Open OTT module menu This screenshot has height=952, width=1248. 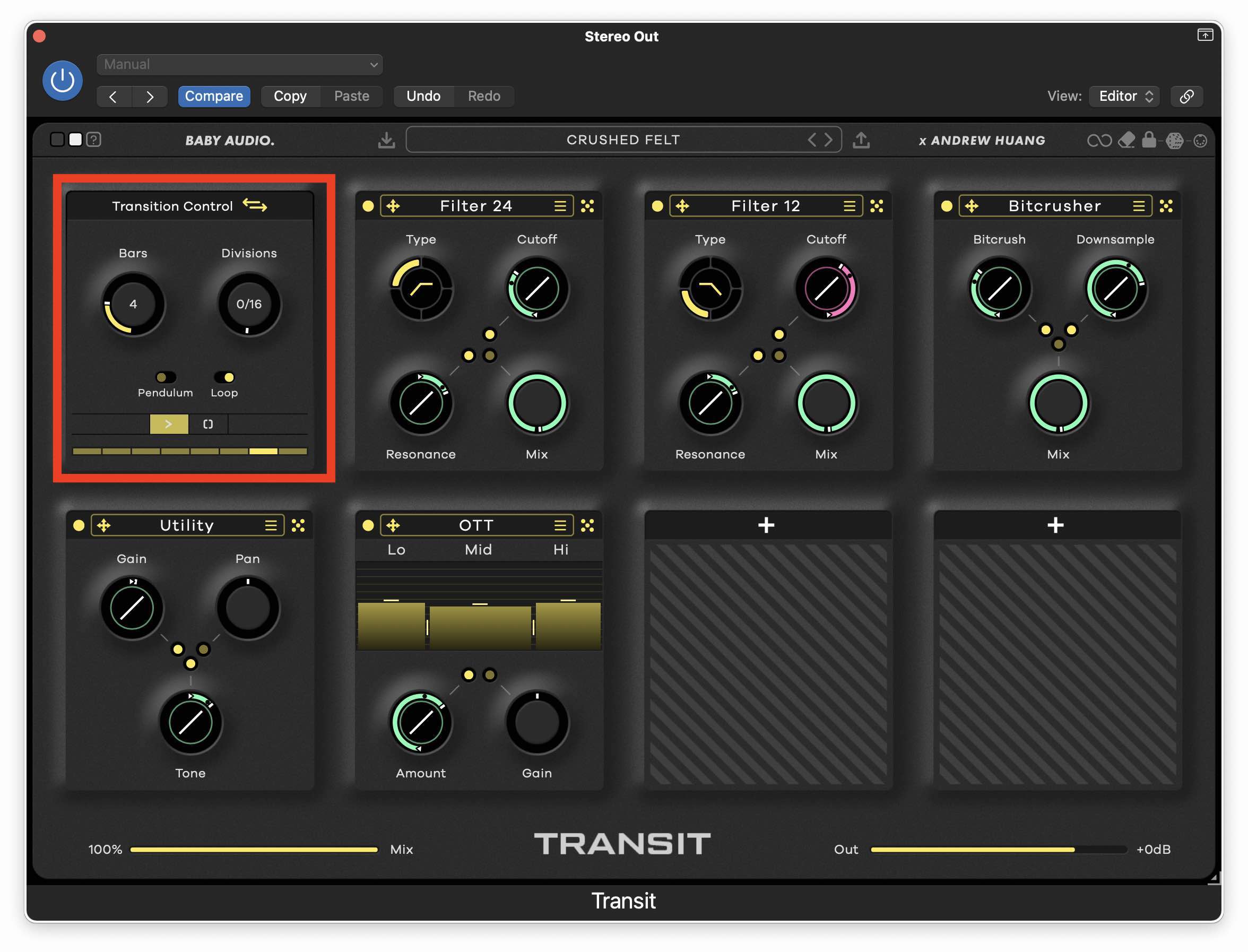(x=560, y=526)
